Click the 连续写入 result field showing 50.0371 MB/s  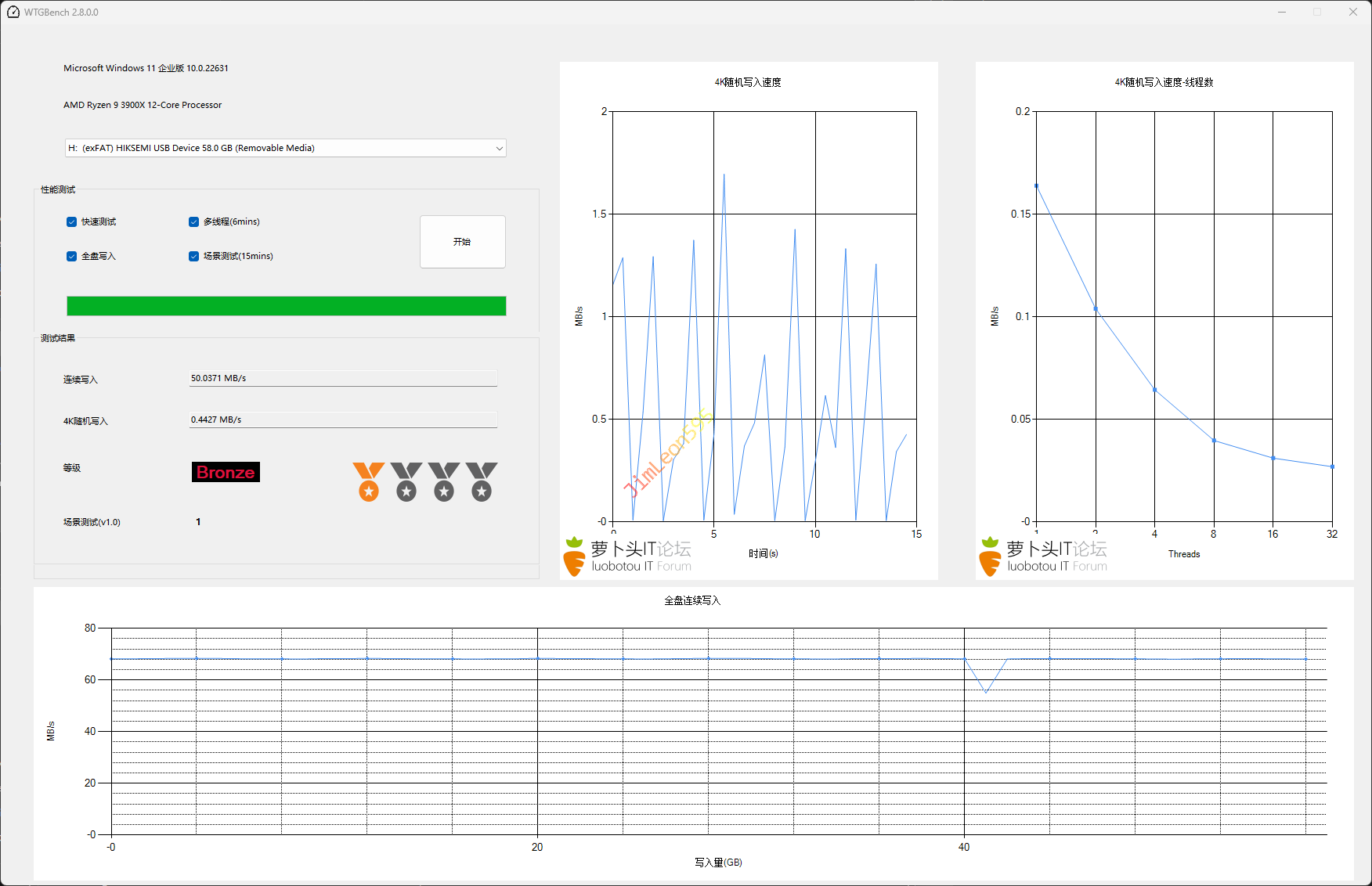tap(343, 378)
